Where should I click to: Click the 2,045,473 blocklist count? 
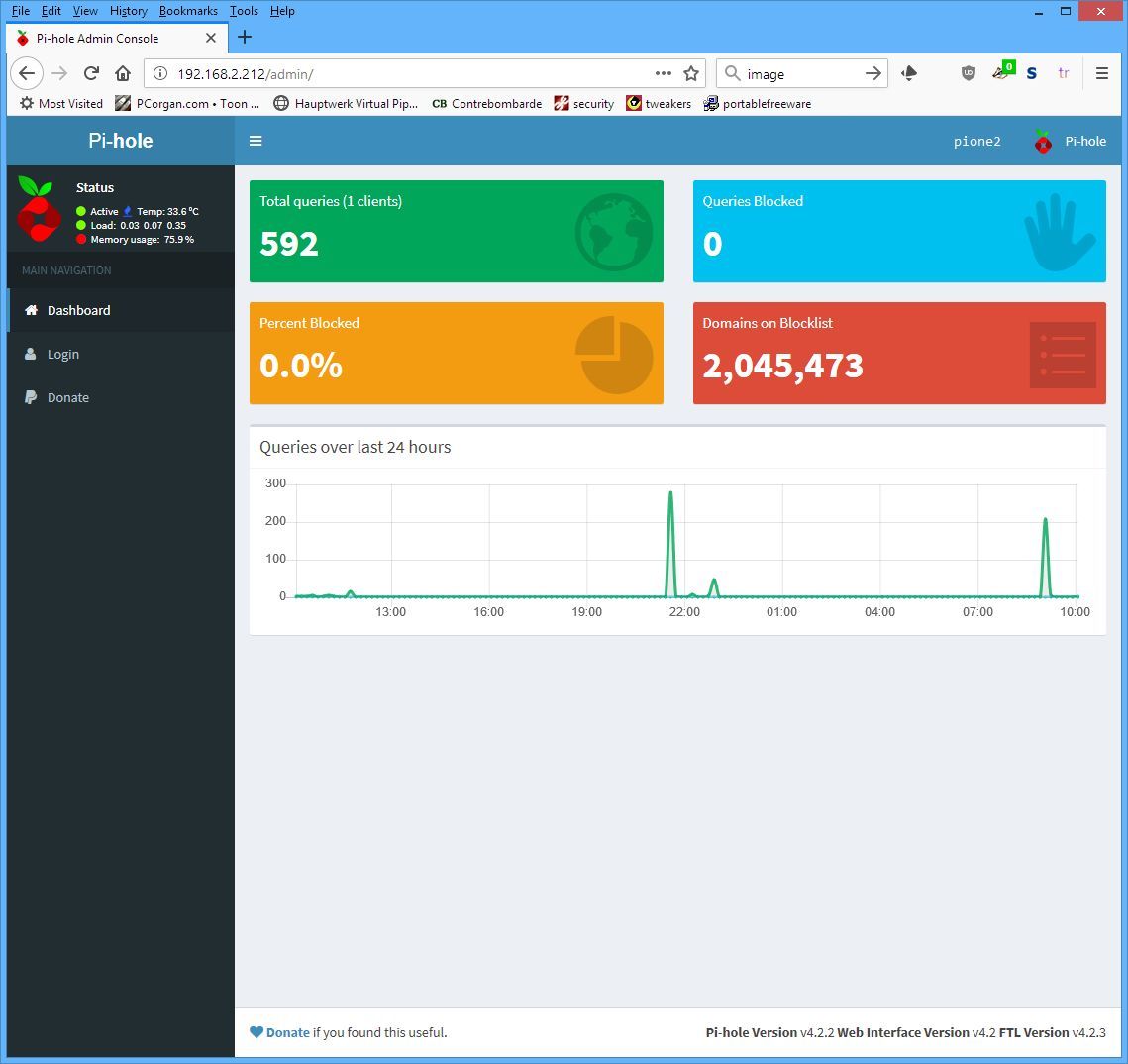782,366
